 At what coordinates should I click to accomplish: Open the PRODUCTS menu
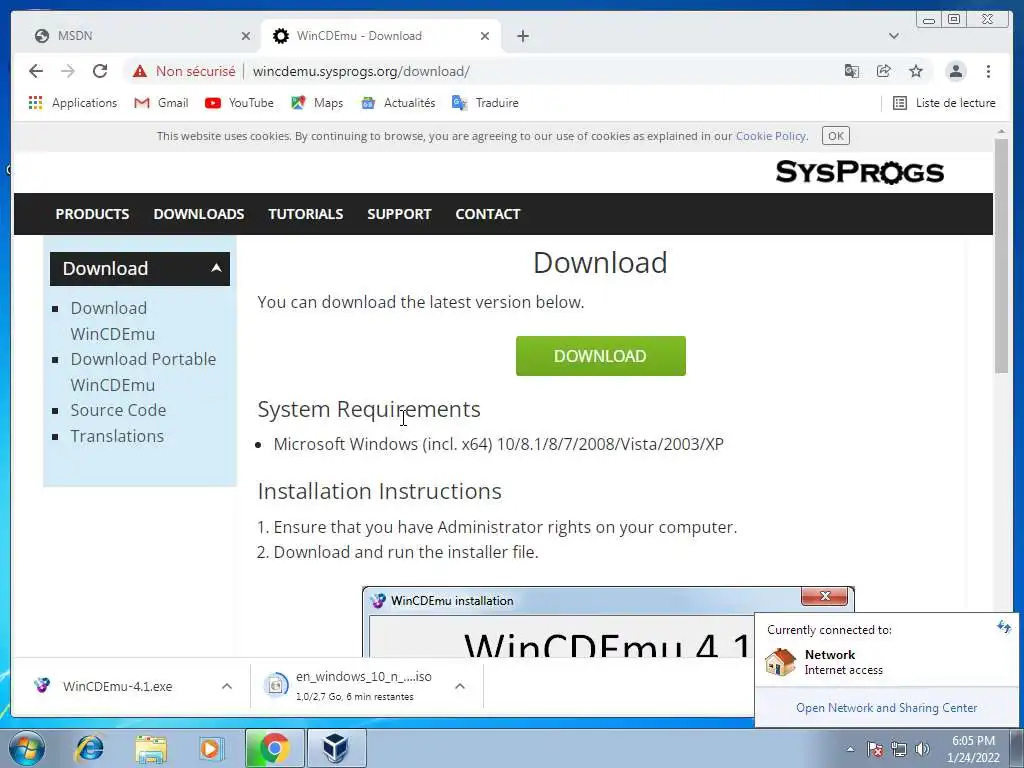[x=92, y=214]
